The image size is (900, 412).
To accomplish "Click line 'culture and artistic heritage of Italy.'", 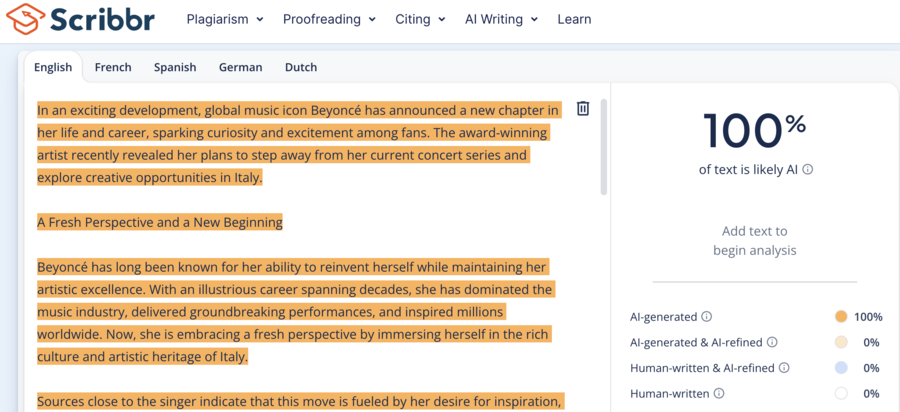I will (x=142, y=357).
